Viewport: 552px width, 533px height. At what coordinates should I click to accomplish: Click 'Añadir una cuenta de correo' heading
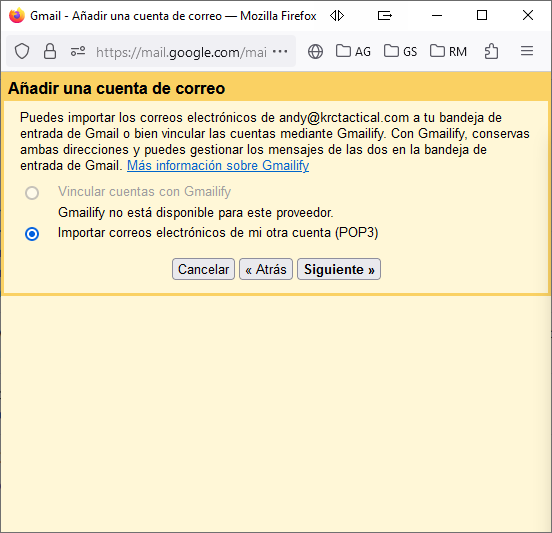[117, 88]
